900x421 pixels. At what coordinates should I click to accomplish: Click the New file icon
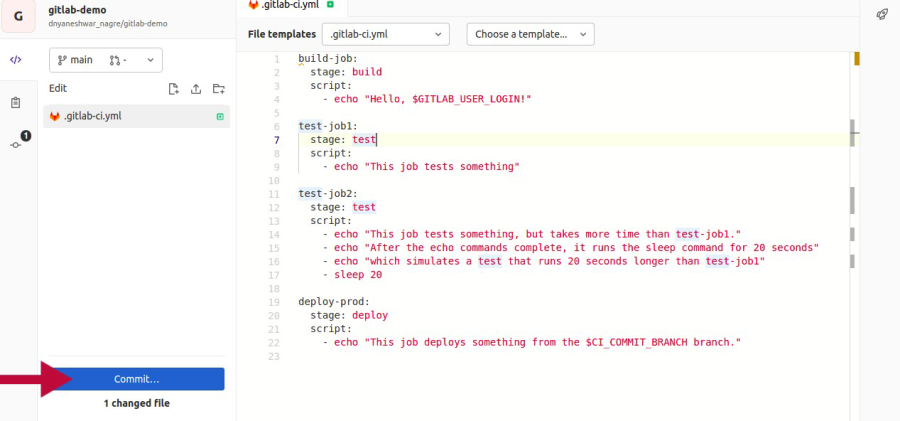tap(174, 88)
